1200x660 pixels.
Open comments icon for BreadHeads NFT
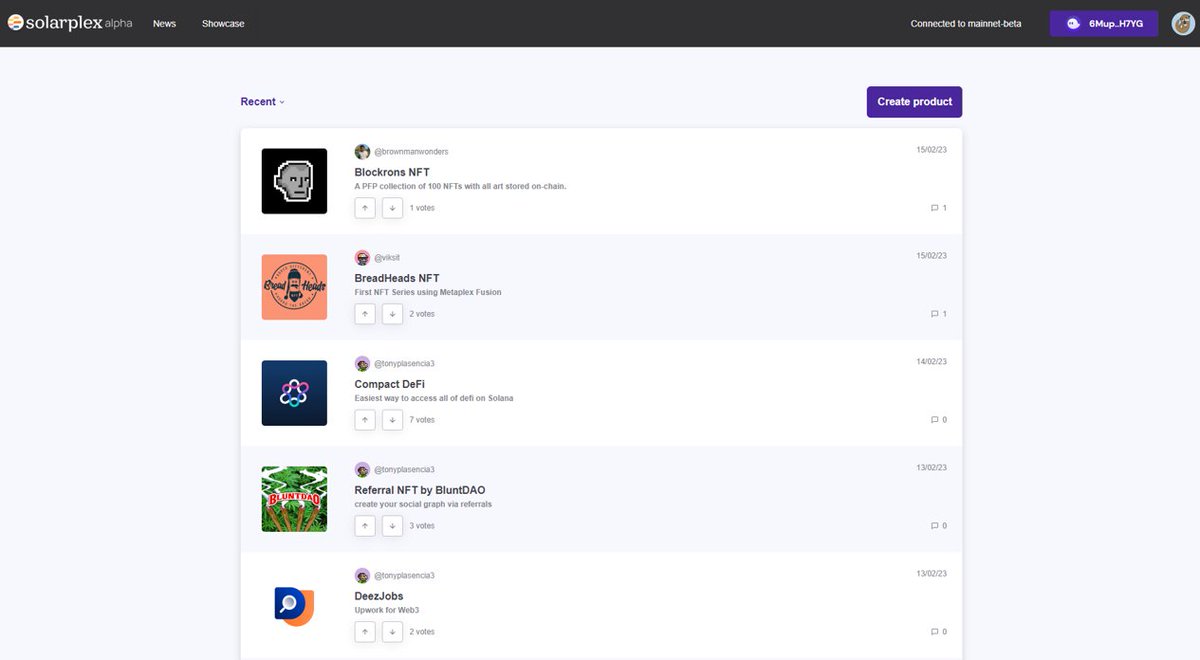pyautogui.click(x=935, y=314)
